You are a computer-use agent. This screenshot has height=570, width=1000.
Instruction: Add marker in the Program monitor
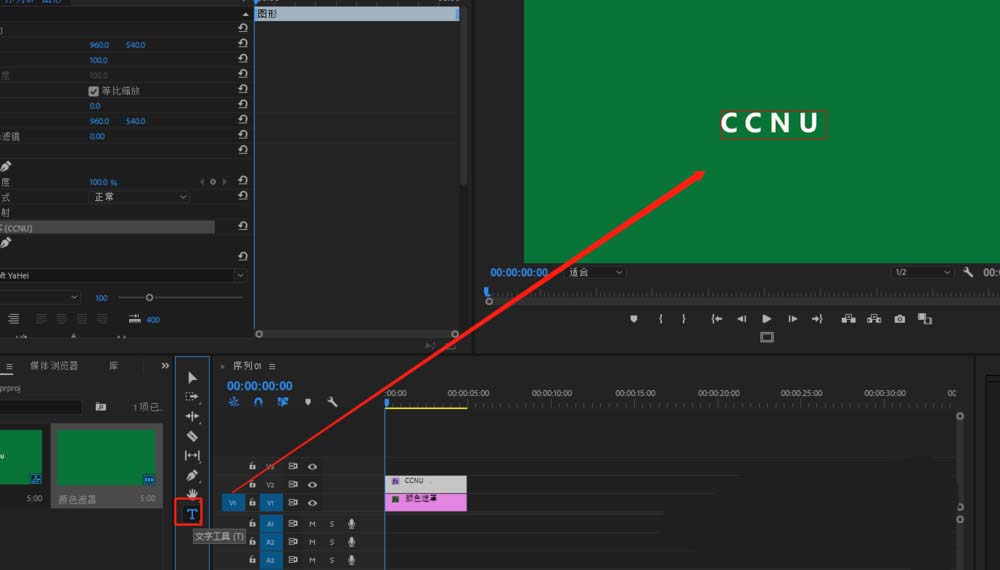coord(633,319)
